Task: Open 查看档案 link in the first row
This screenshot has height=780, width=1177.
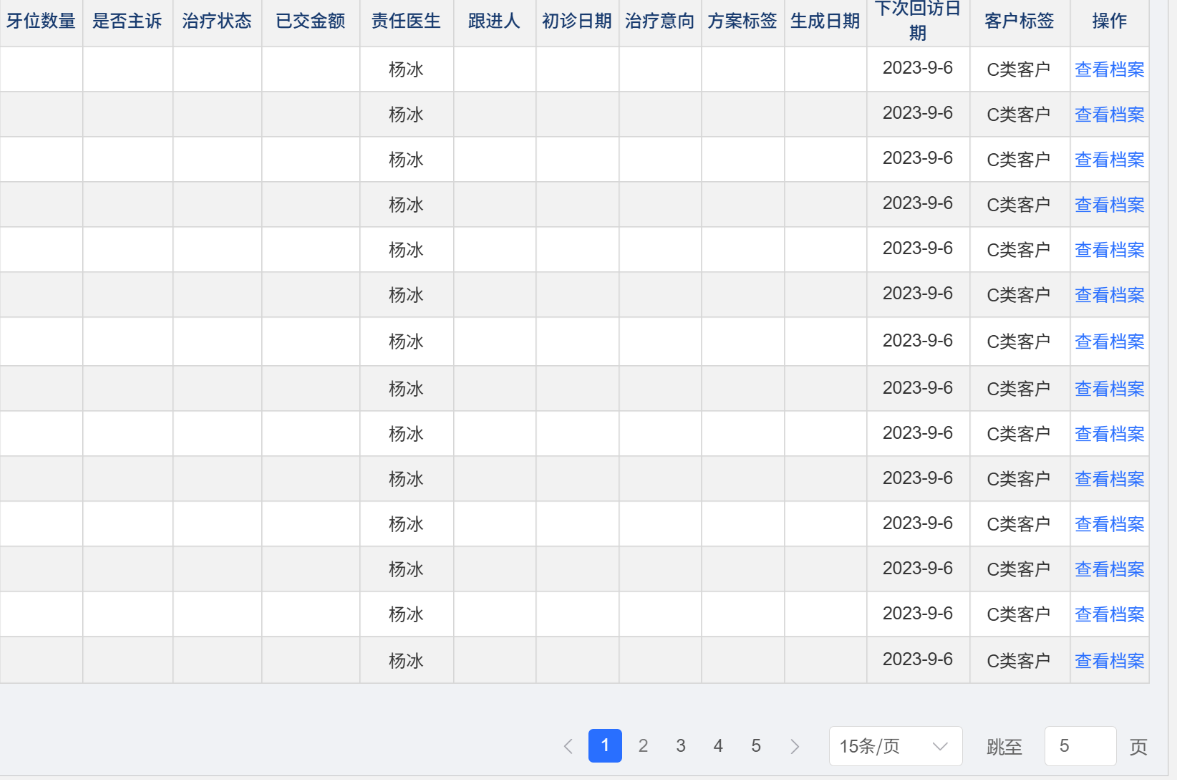Action: point(1109,70)
